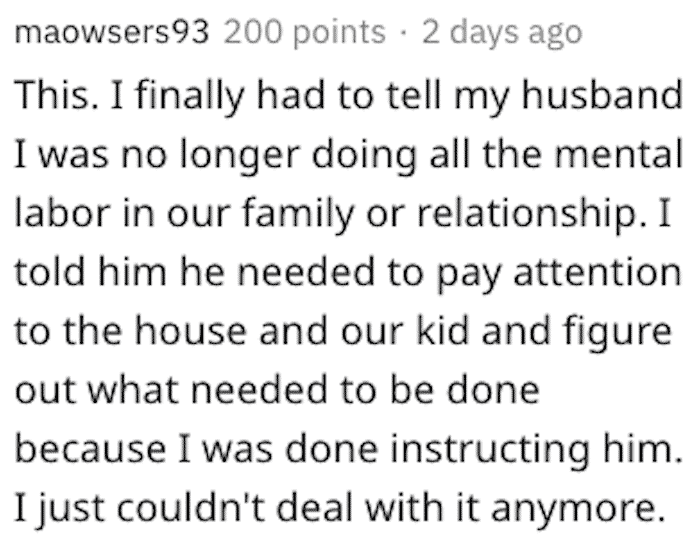Click the word labor in the third line

62,213
